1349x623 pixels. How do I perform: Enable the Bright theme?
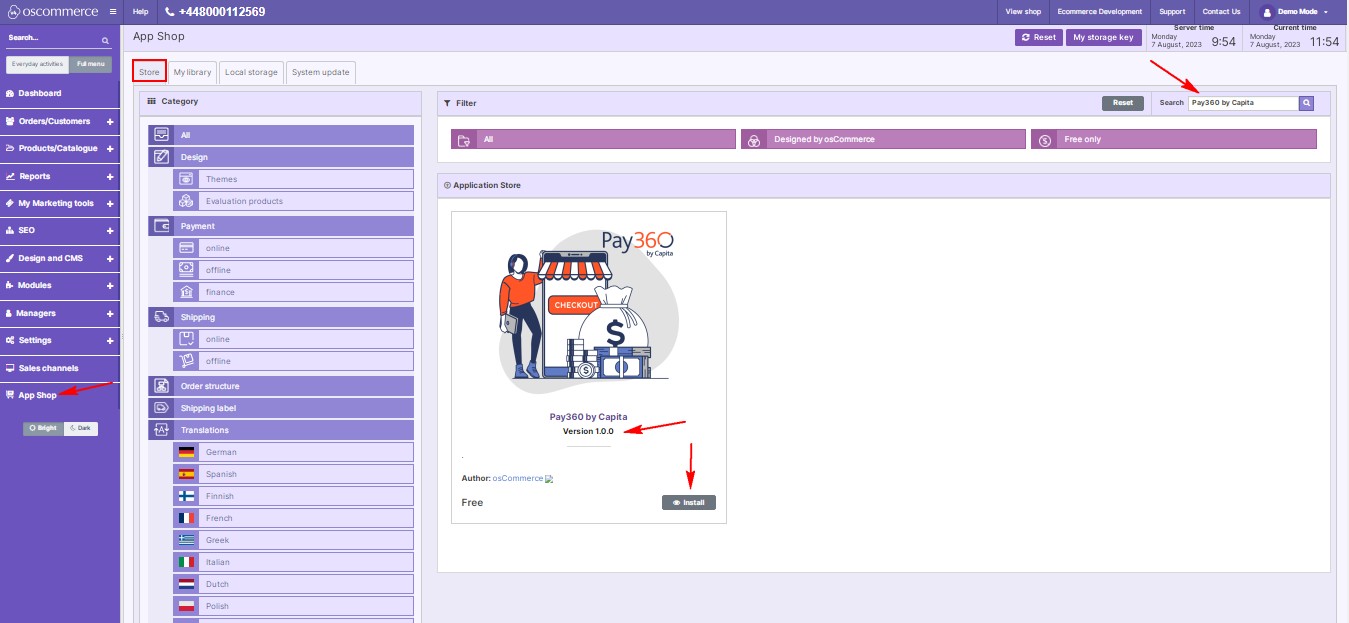coord(43,428)
